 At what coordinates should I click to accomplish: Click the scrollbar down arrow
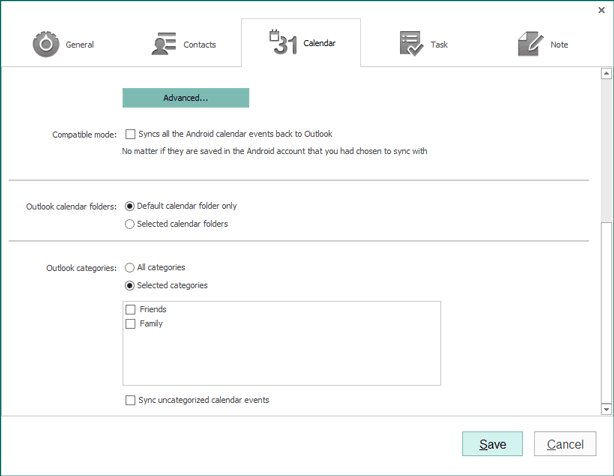(x=605, y=409)
